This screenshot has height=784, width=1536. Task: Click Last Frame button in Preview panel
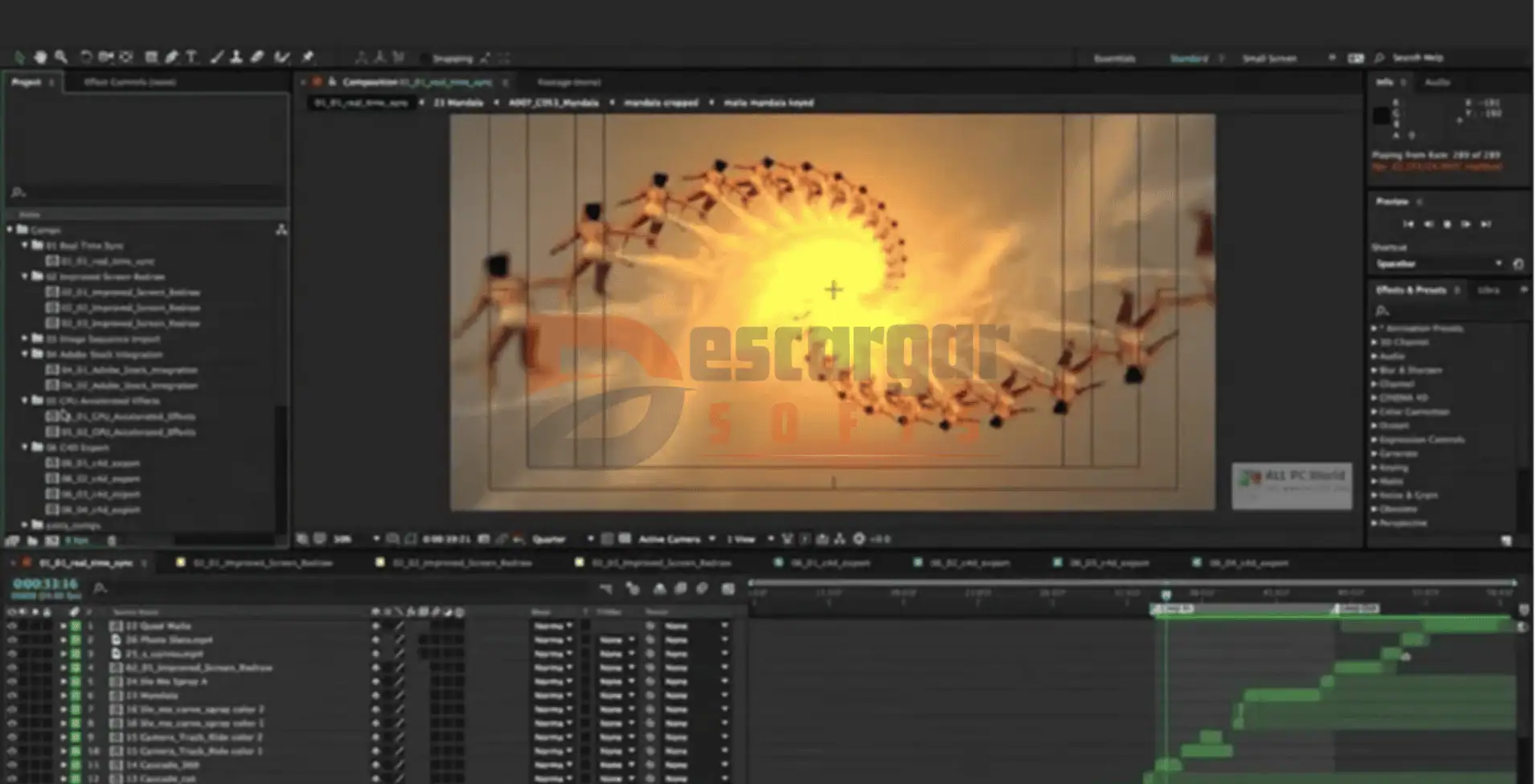(x=1486, y=225)
